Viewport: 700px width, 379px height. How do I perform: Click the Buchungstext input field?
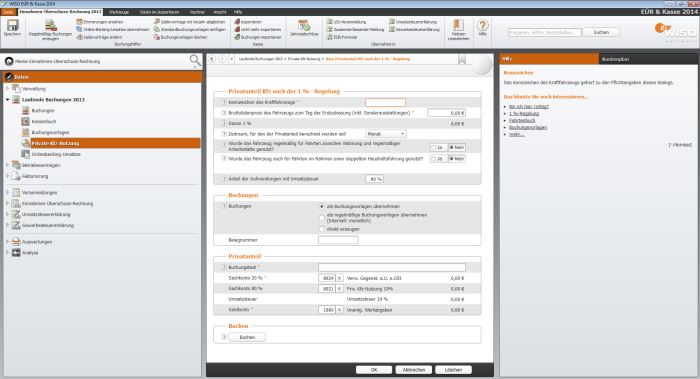point(392,267)
